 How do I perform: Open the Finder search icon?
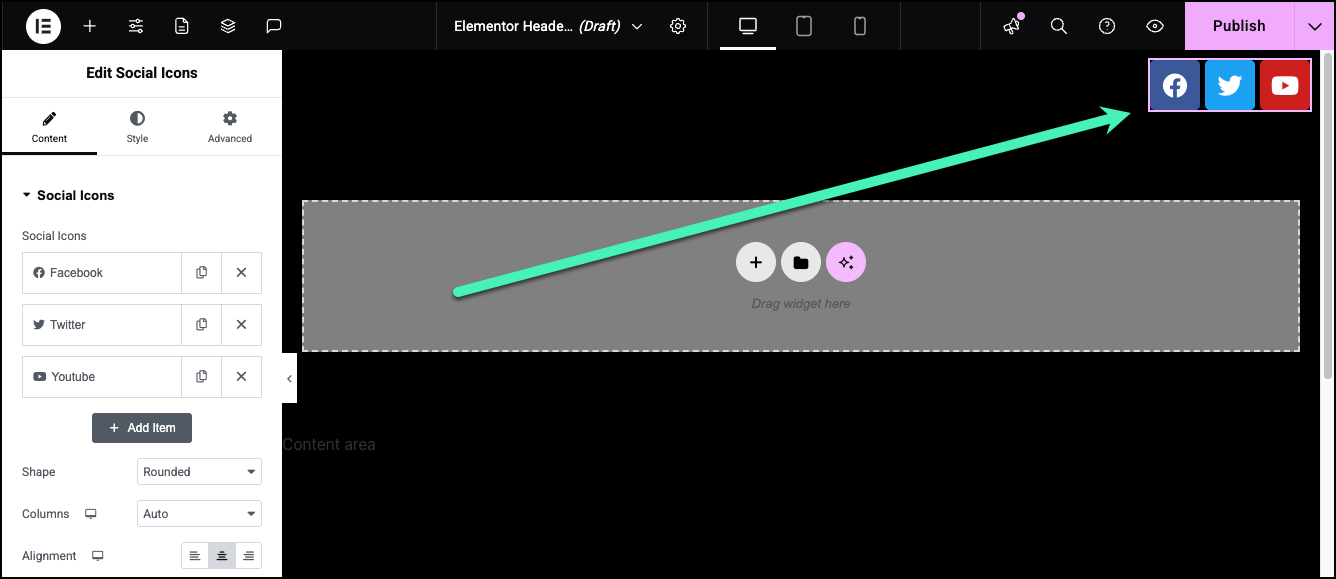click(1059, 26)
